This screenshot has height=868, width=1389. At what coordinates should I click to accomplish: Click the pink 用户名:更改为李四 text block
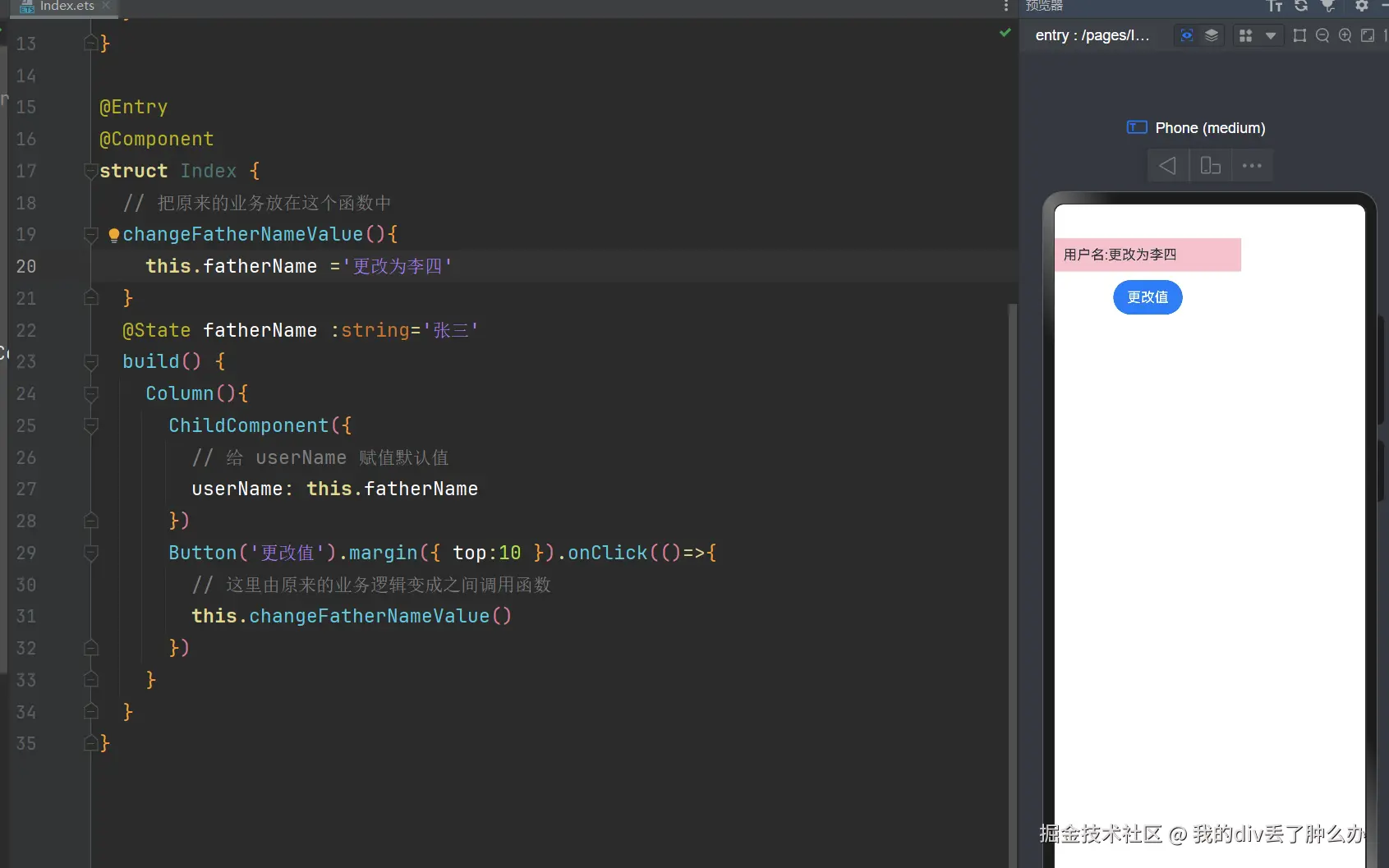1148,255
